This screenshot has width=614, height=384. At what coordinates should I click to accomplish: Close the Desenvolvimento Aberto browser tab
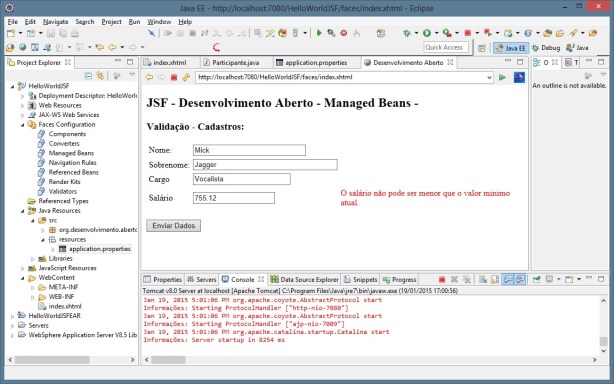[x=450, y=62]
